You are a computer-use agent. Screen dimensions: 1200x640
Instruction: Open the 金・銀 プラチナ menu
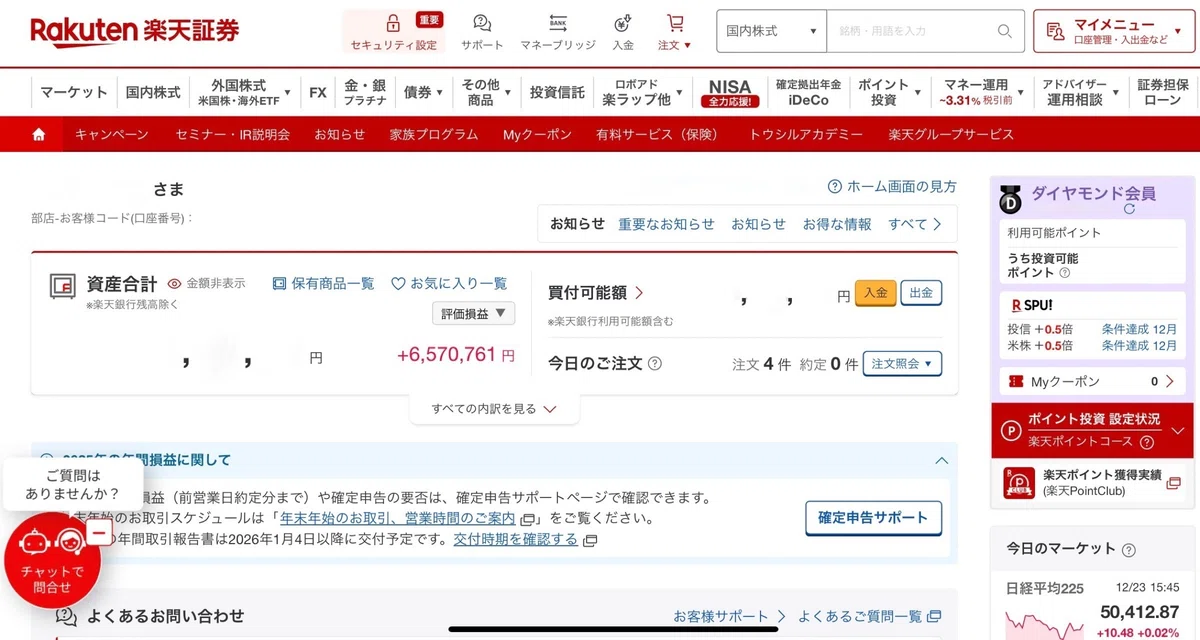coord(365,92)
